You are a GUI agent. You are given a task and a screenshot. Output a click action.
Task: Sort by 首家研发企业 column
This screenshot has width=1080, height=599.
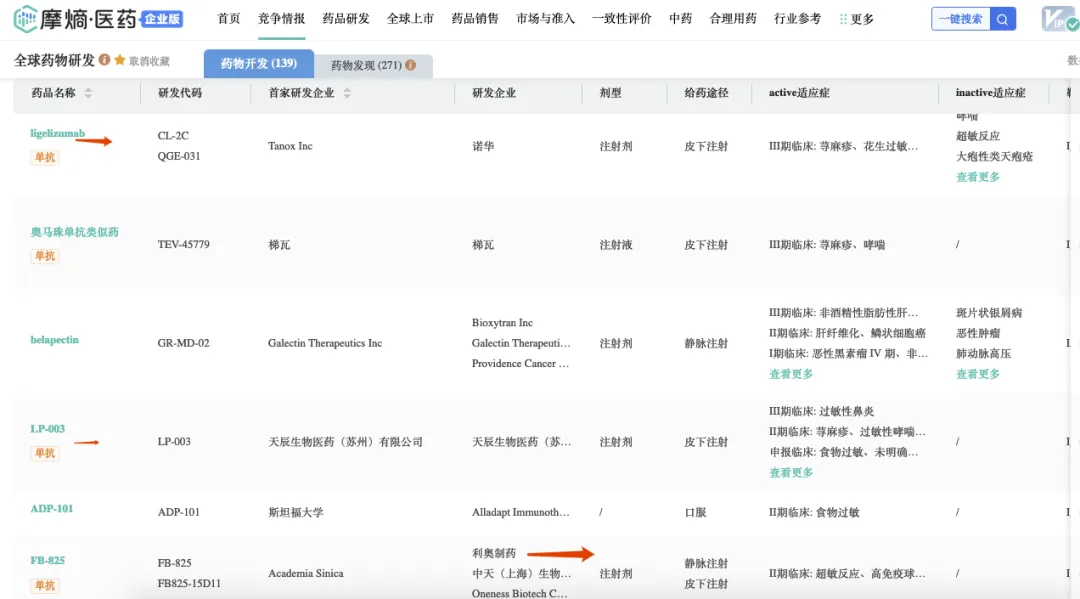(347, 93)
